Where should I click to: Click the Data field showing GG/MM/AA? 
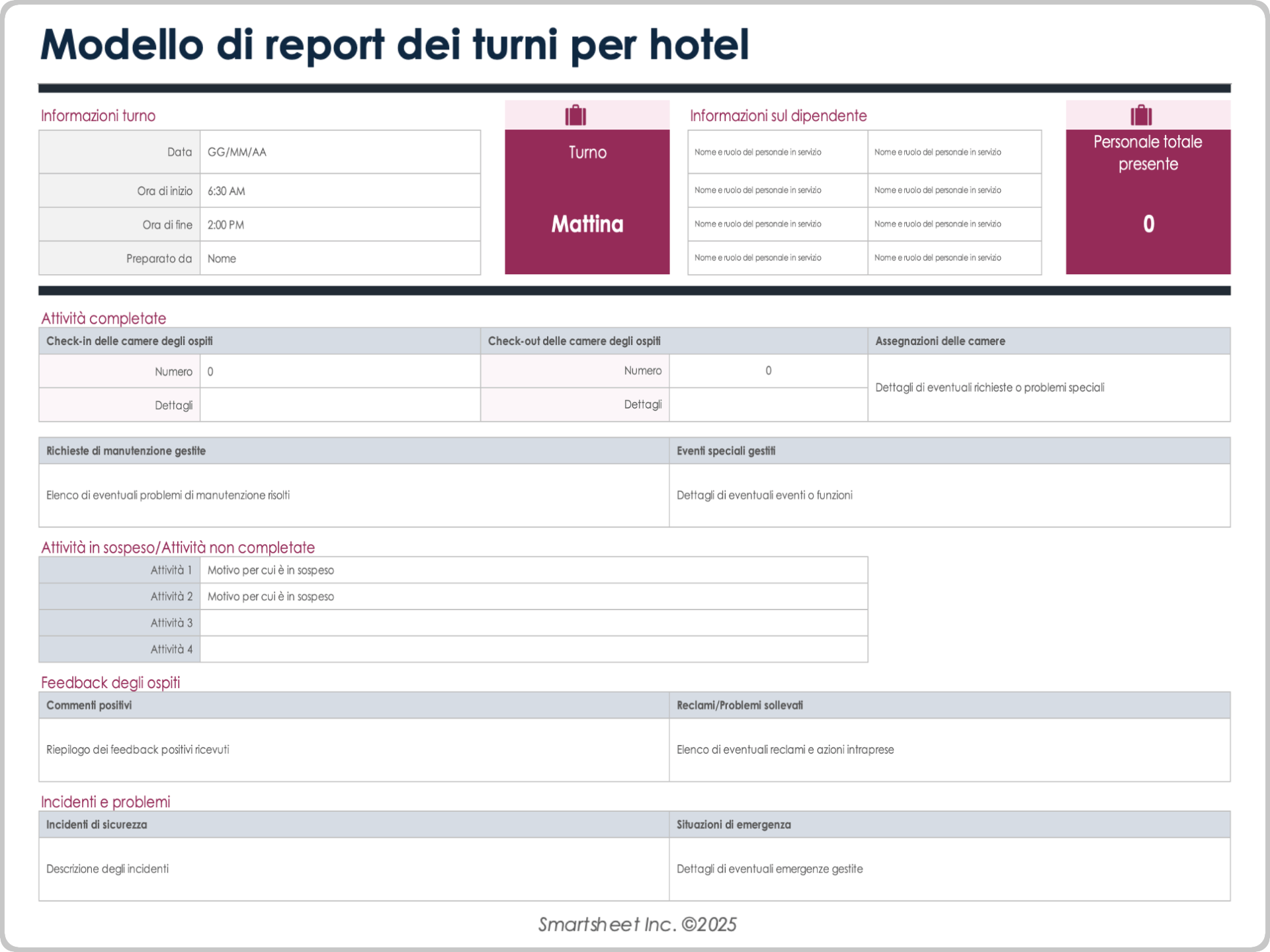[339, 151]
